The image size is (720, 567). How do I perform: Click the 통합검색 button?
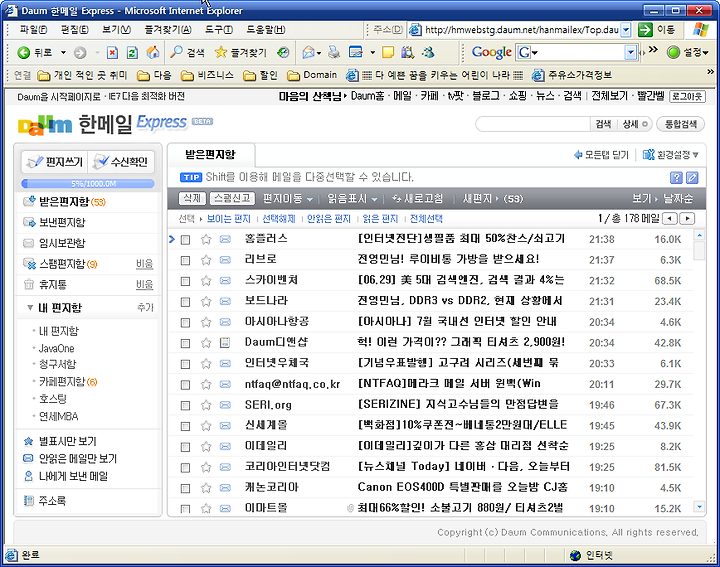681,124
